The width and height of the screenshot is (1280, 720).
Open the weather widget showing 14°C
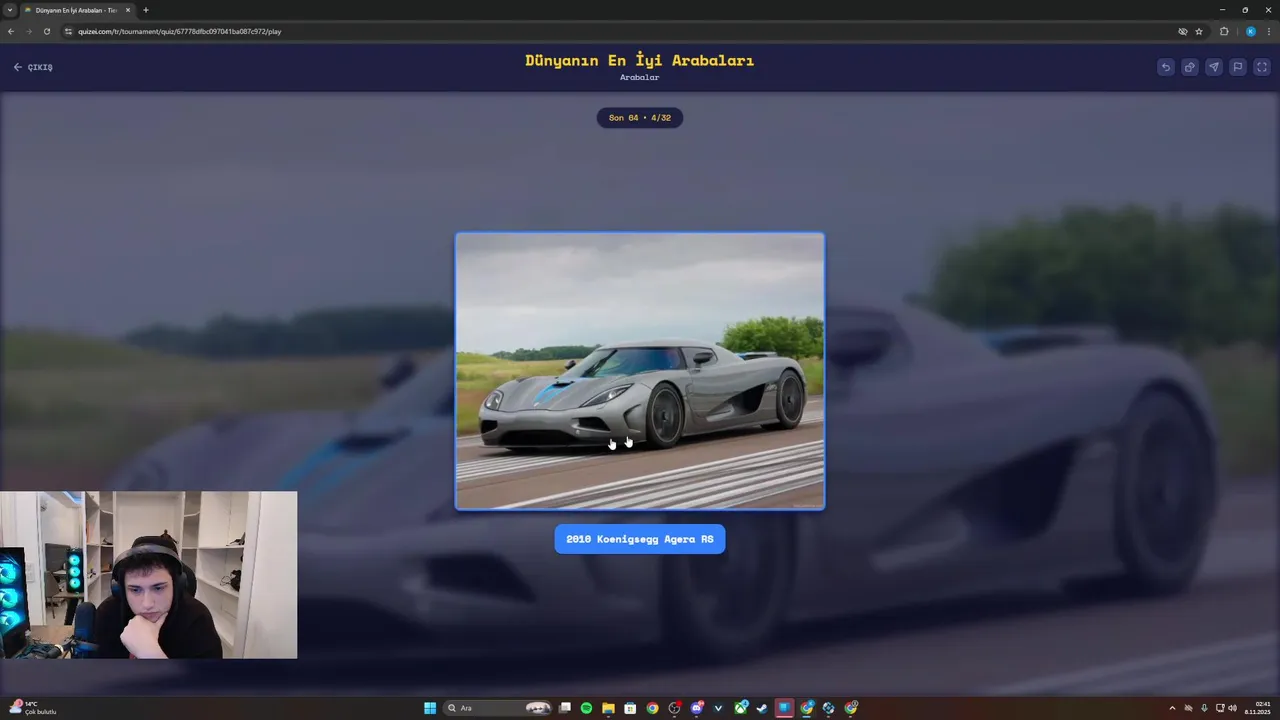(32, 708)
